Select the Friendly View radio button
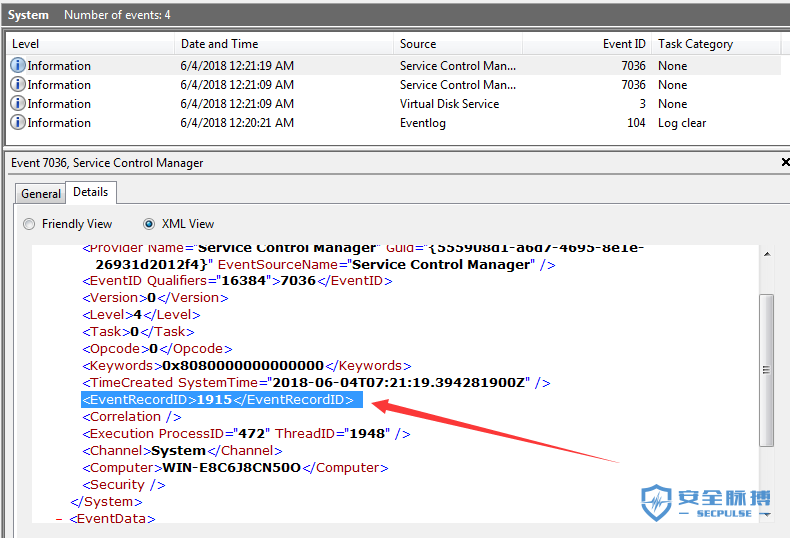 tap(29, 224)
